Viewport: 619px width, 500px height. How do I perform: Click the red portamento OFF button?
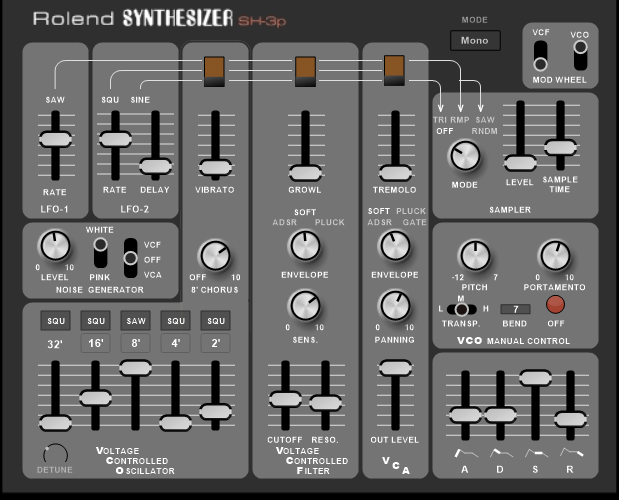(x=555, y=305)
